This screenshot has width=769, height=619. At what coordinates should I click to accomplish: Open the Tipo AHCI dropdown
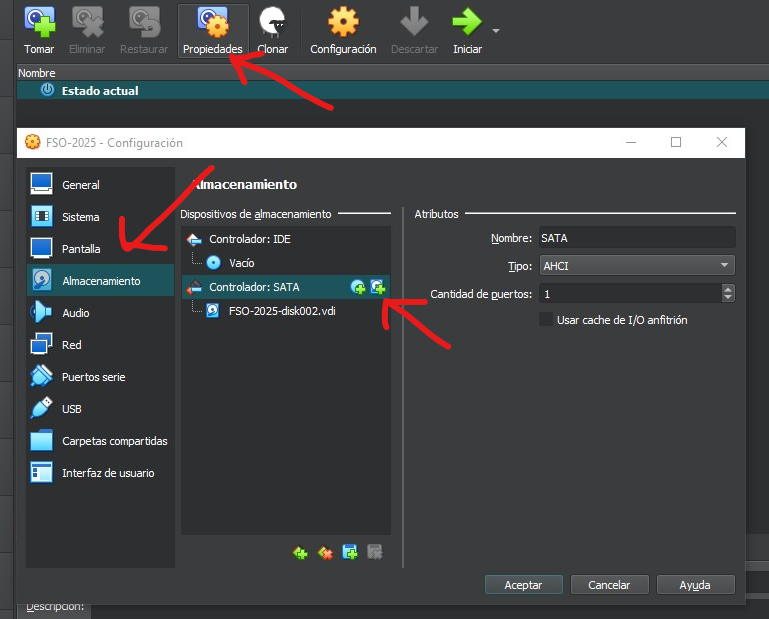[x=636, y=266]
